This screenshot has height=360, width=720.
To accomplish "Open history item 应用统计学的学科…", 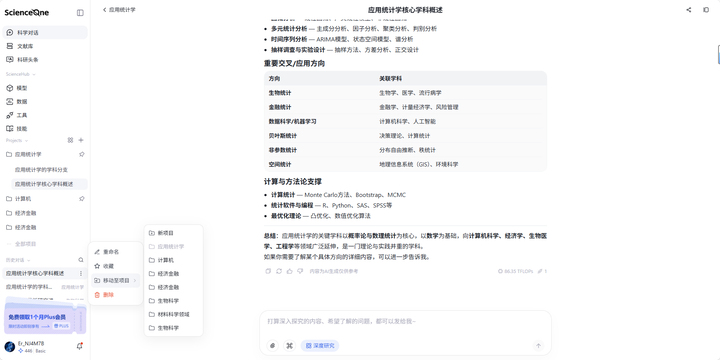I will tap(29, 287).
